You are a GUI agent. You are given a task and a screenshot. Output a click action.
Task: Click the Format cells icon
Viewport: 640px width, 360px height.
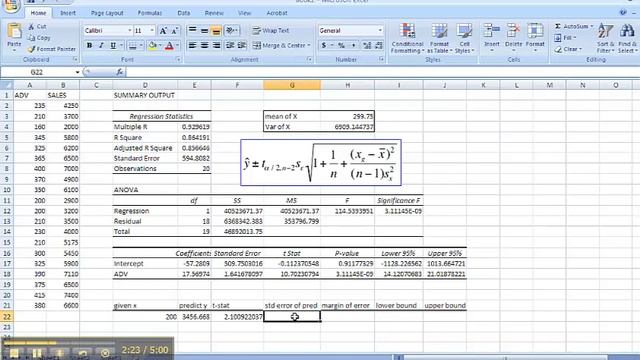[535, 32]
